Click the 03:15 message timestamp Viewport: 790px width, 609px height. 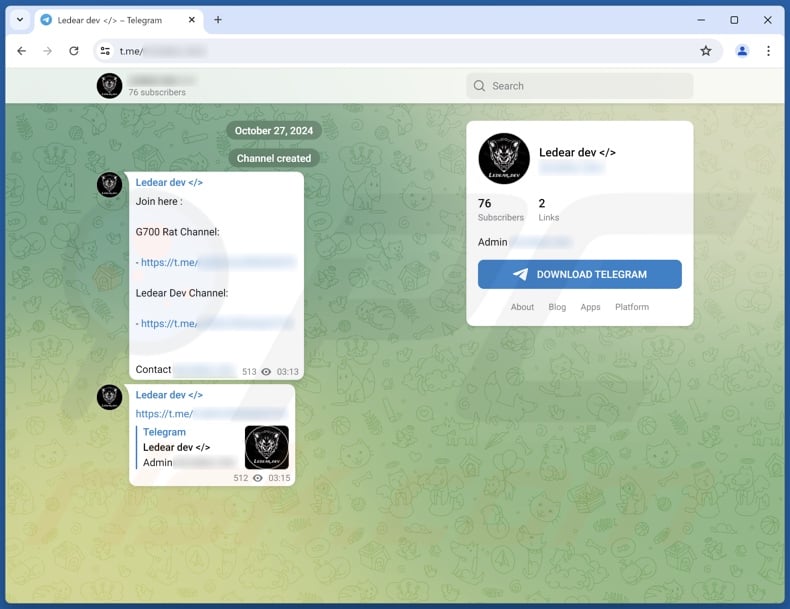[279, 478]
